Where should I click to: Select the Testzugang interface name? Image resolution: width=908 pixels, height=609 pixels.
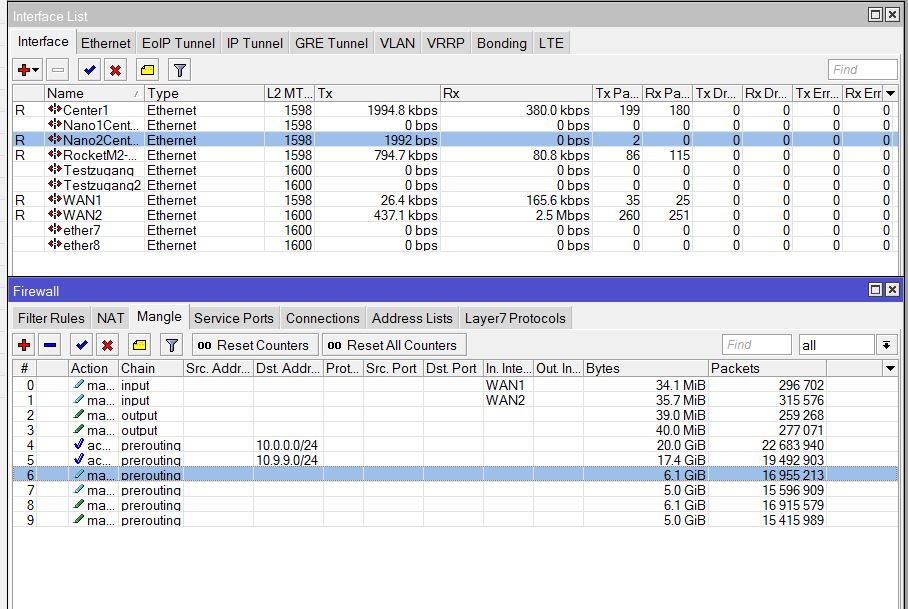tap(98, 170)
